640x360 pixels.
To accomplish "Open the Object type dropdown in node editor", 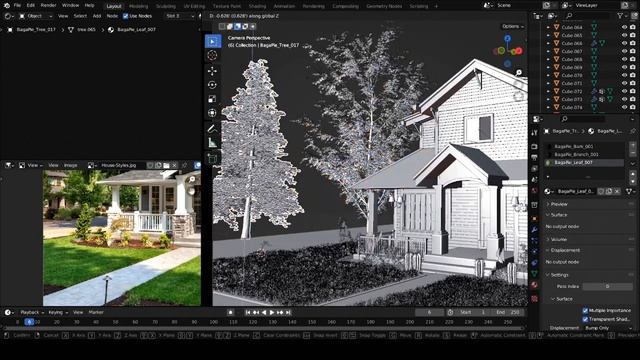I will pos(36,16).
